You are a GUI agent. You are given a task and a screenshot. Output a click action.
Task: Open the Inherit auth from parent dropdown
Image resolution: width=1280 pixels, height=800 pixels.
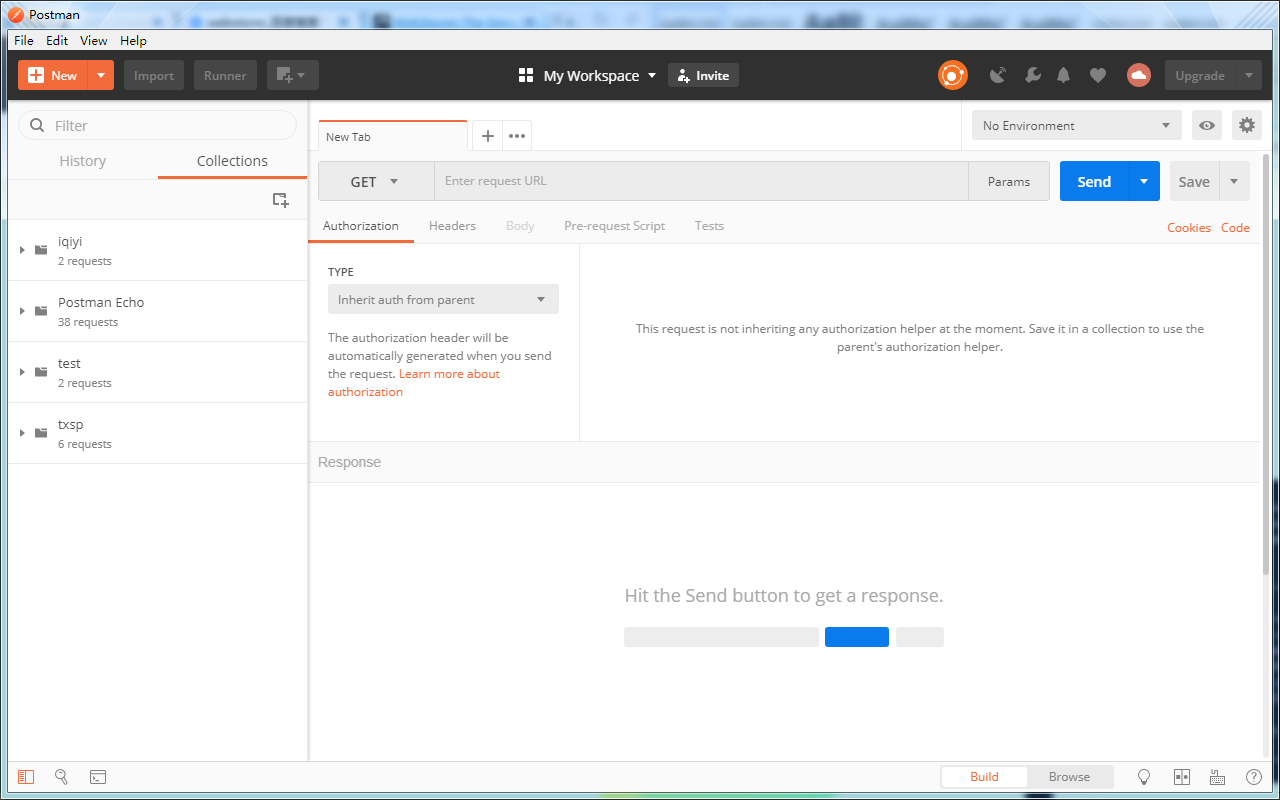click(x=443, y=299)
